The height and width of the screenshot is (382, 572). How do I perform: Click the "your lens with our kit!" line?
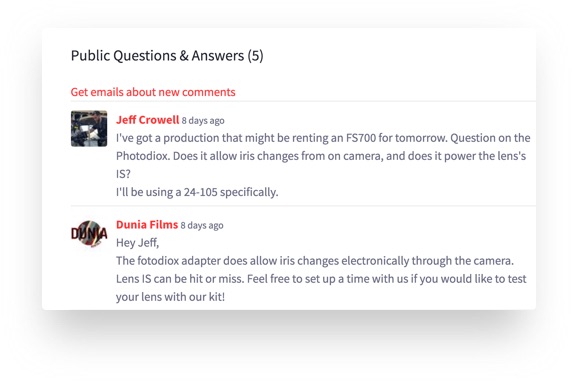pos(170,297)
